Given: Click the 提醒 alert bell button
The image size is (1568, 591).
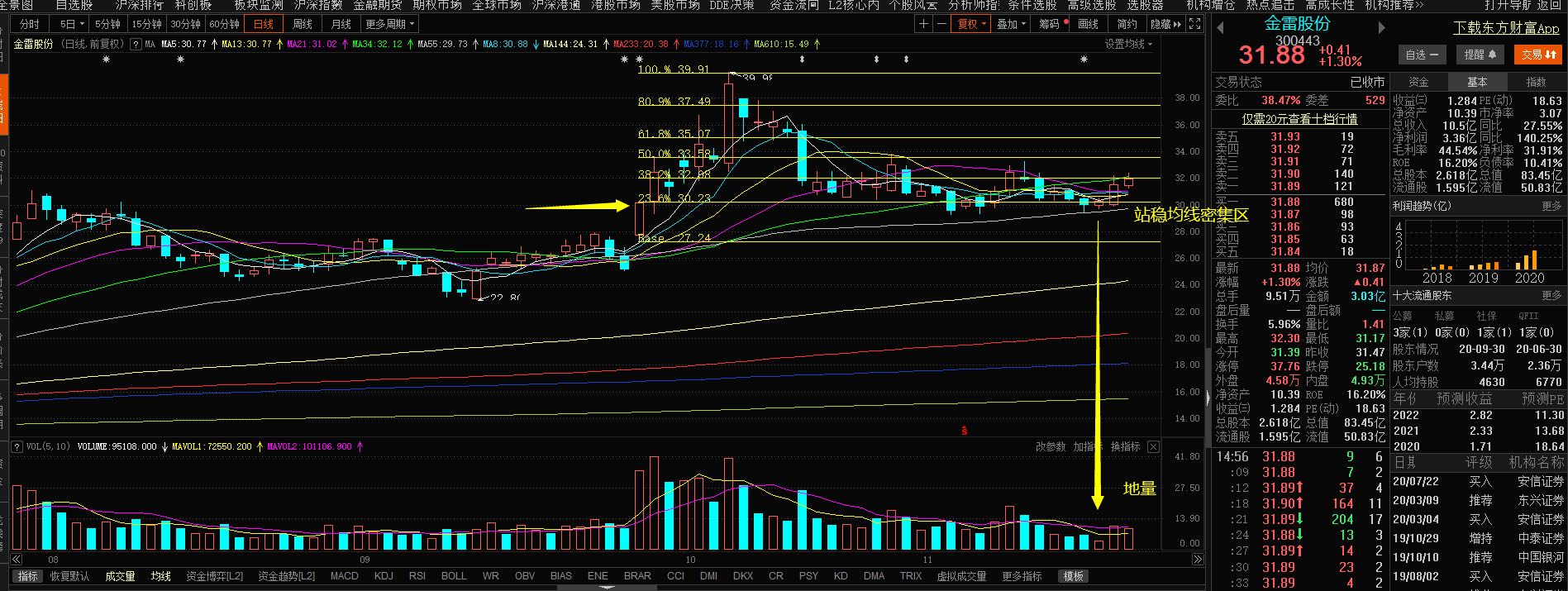Looking at the screenshot, I should [1480, 55].
